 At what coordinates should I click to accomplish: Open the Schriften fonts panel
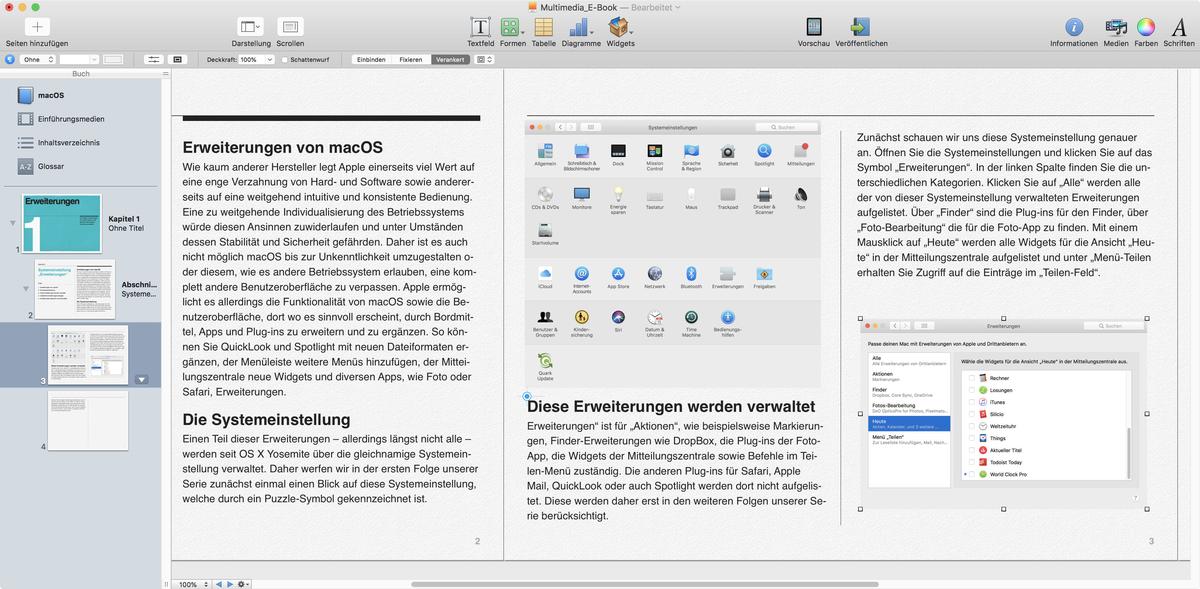pos(1179,27)
